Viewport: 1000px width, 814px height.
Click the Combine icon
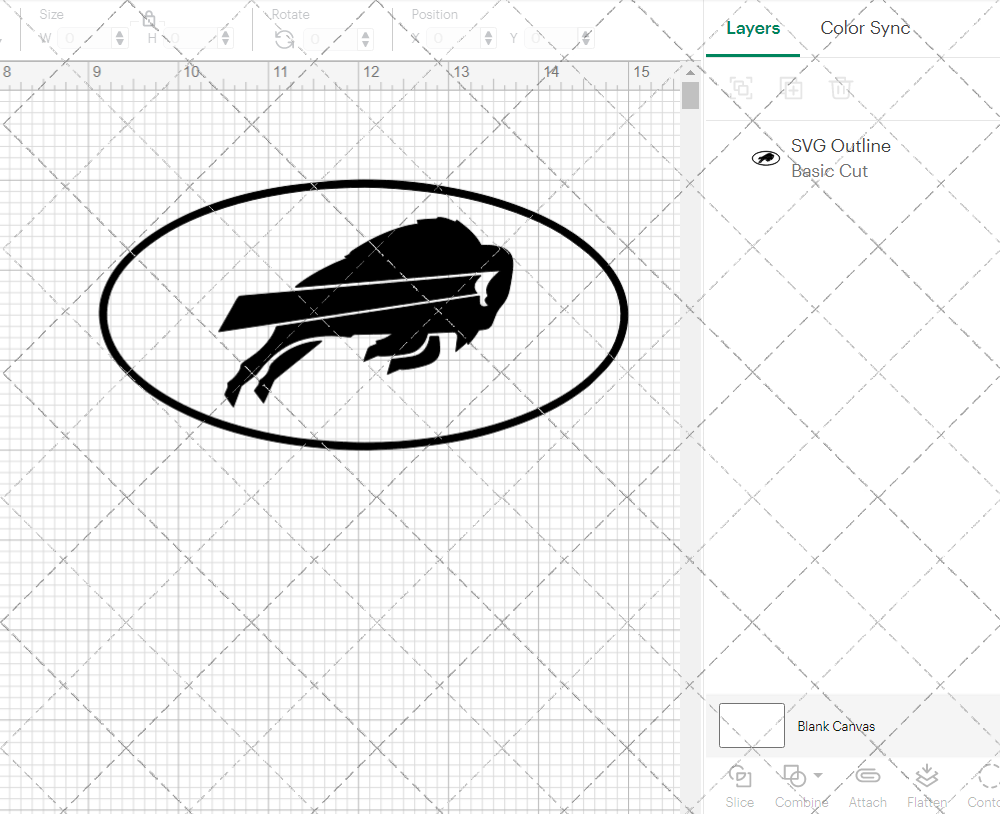pyautogui.click(x=795, y=778)
